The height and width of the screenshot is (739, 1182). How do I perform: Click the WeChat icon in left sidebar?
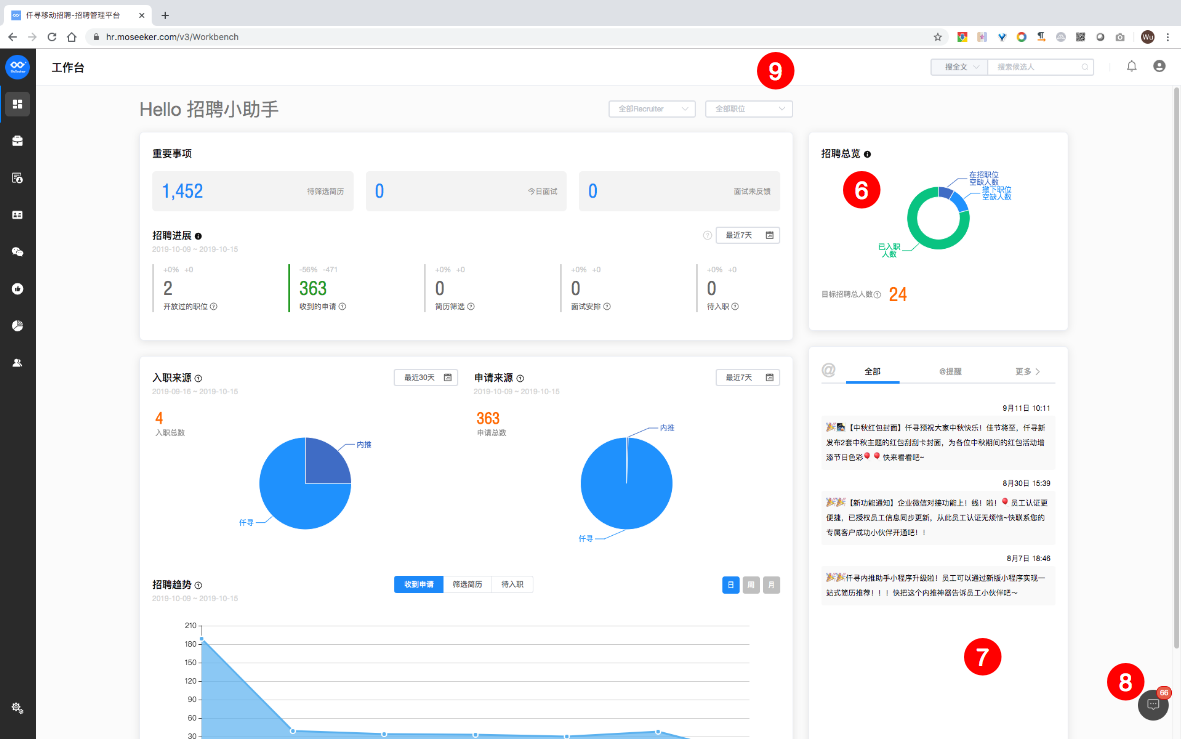tap(17, 252)
